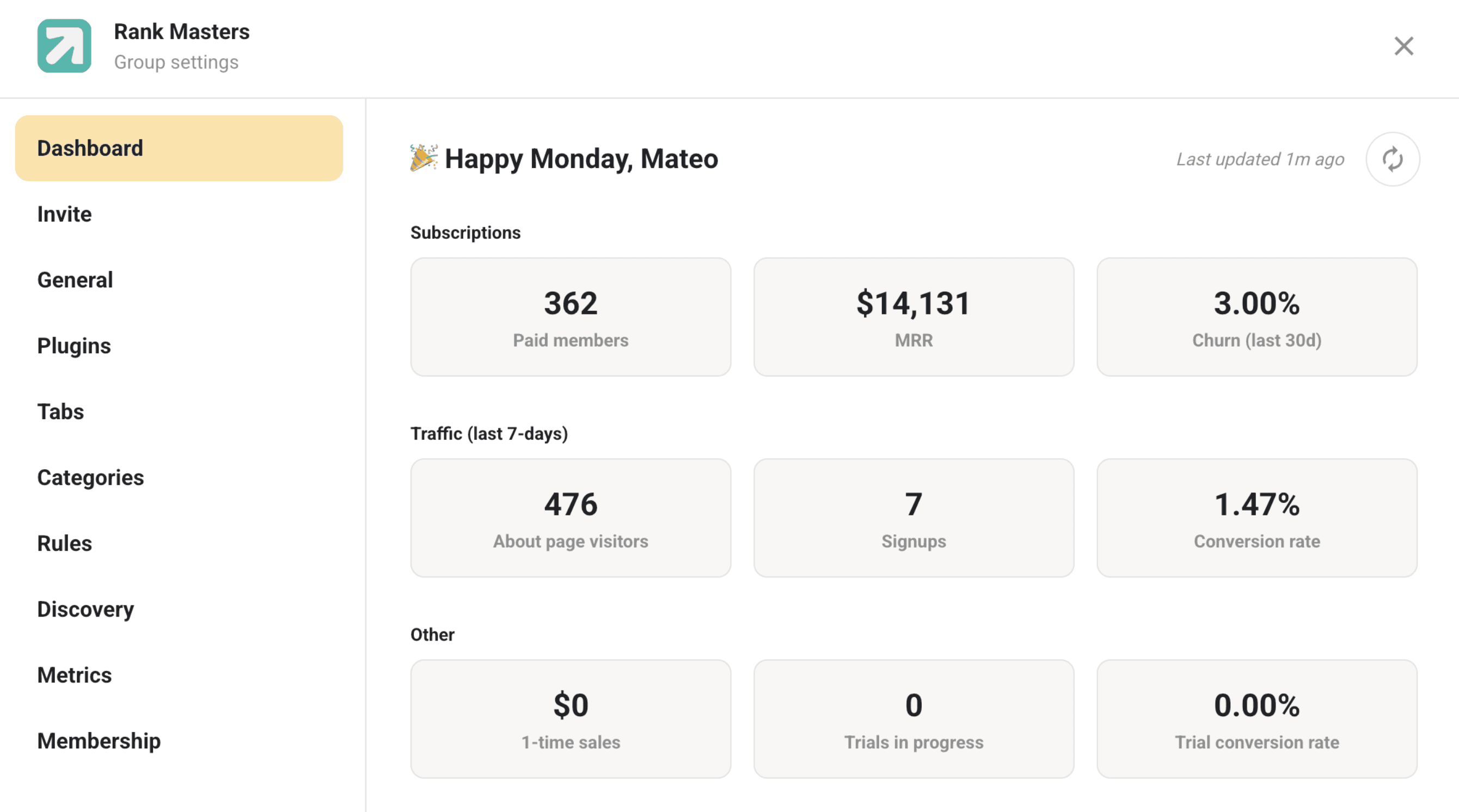Open the Discovery tab

tap(85, 610)
